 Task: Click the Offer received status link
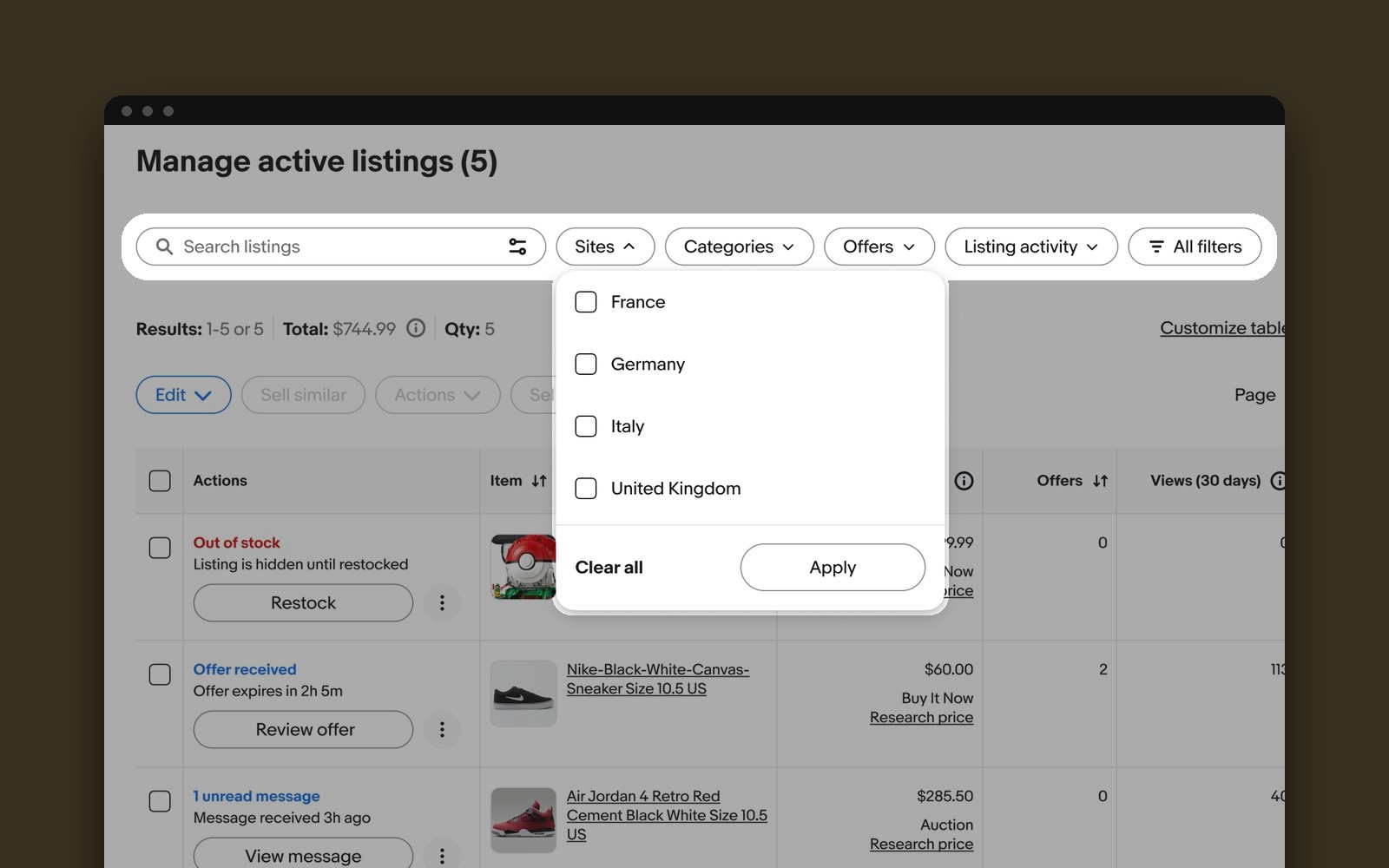tap(245, 669)
